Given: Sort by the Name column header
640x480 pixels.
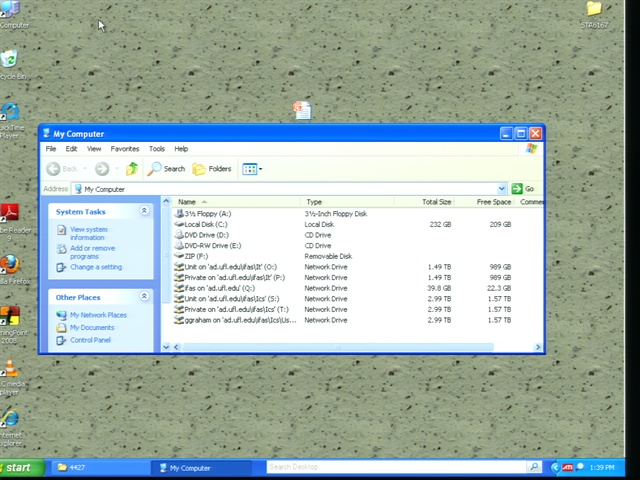Looking at the screenshot, I should tap(236, 202).
